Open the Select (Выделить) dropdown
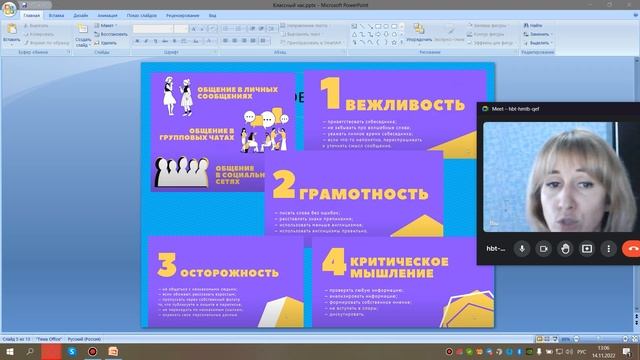The image size is (640, 360). click(x=538, y=43)
